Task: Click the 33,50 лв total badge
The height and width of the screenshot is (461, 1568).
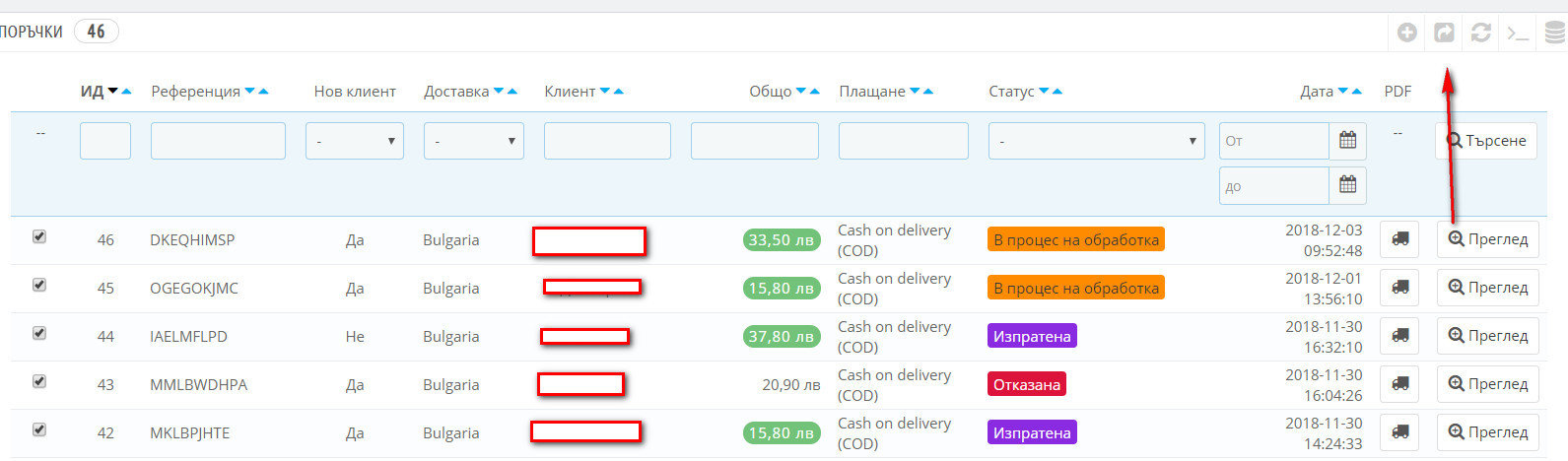Action: (x=782, y=239)
